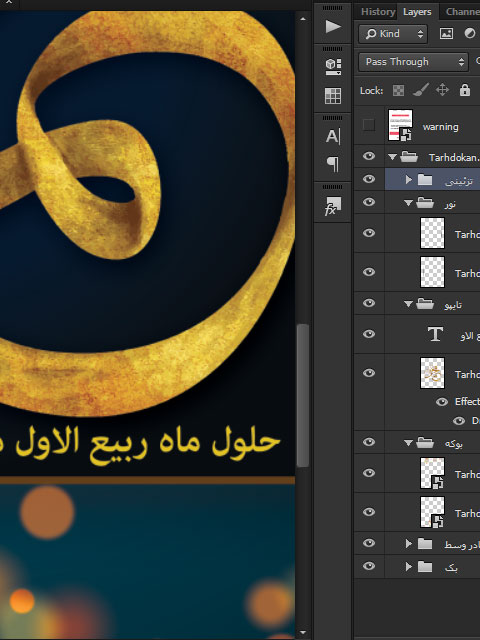Open the Pass Through blend mode dropdown

coord(413,62)
